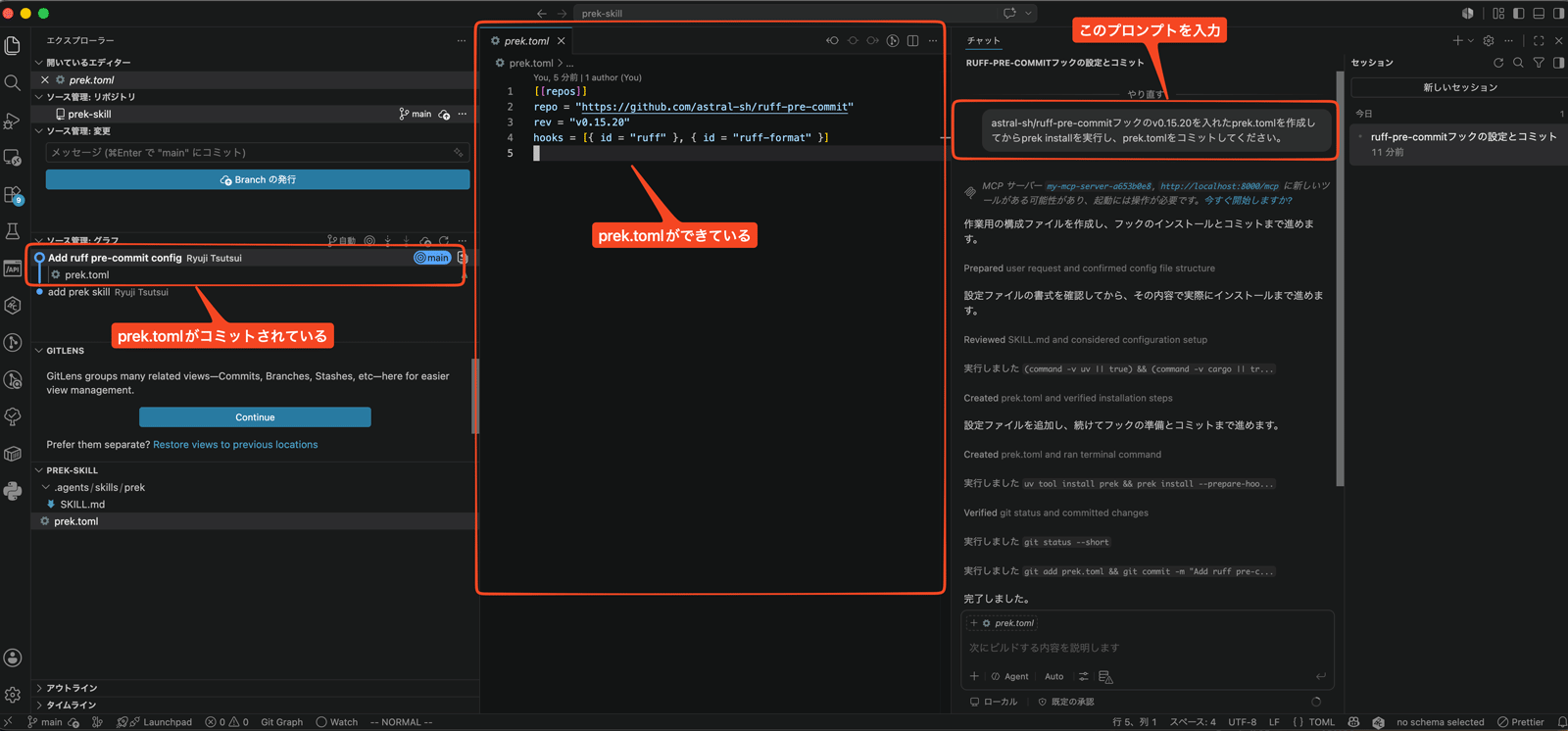Select the prek.toml editor tab

(x=526, y=41)
